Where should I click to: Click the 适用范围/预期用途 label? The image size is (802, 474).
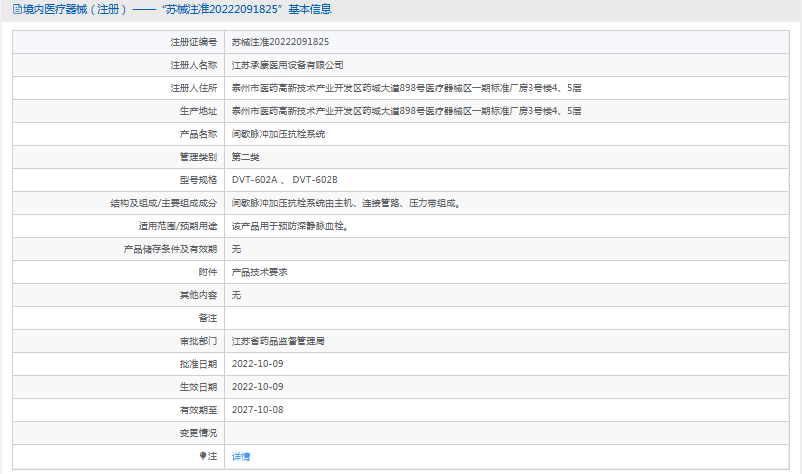[178, 226]
